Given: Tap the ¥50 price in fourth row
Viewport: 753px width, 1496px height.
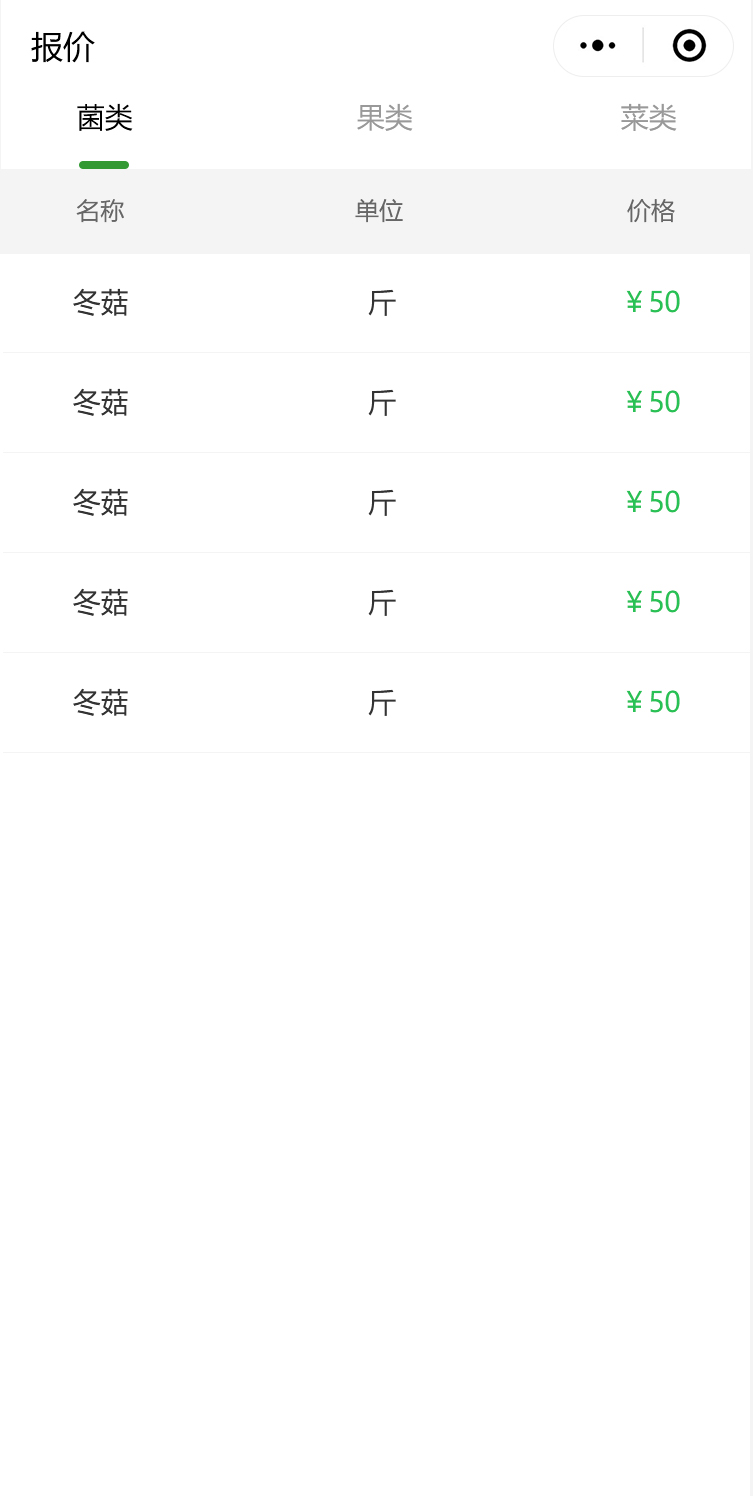Looking at the screenshot, I should click(x=653, y=602).
